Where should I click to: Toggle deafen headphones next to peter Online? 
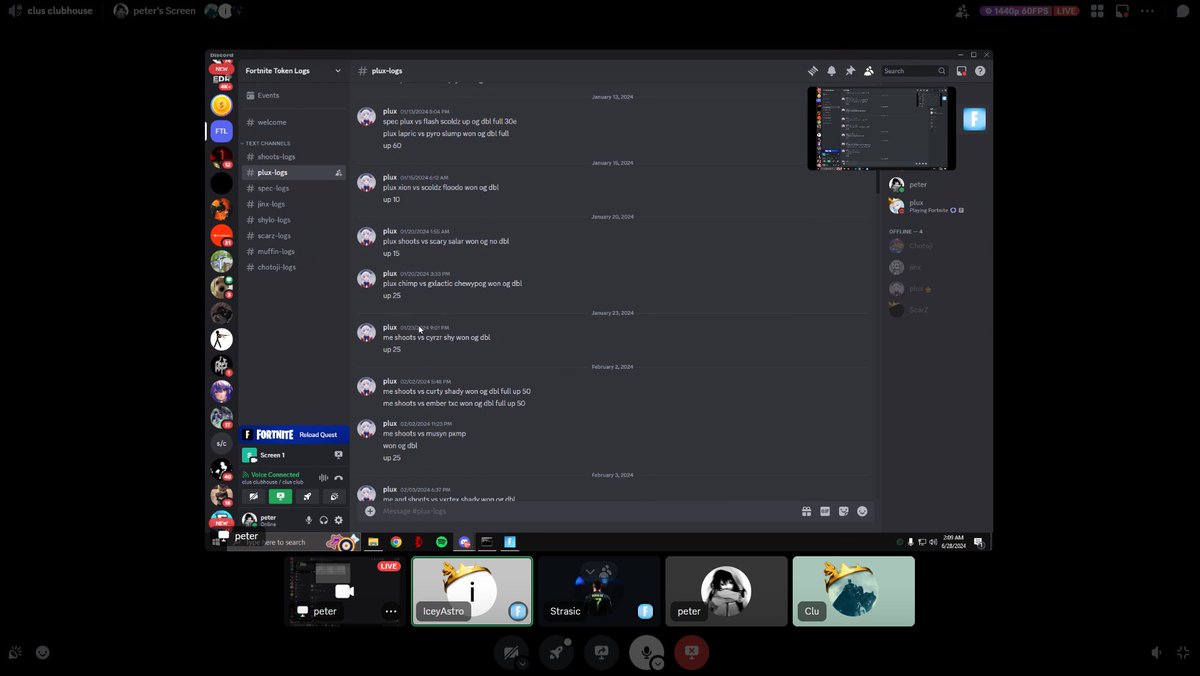click(324, 520)
